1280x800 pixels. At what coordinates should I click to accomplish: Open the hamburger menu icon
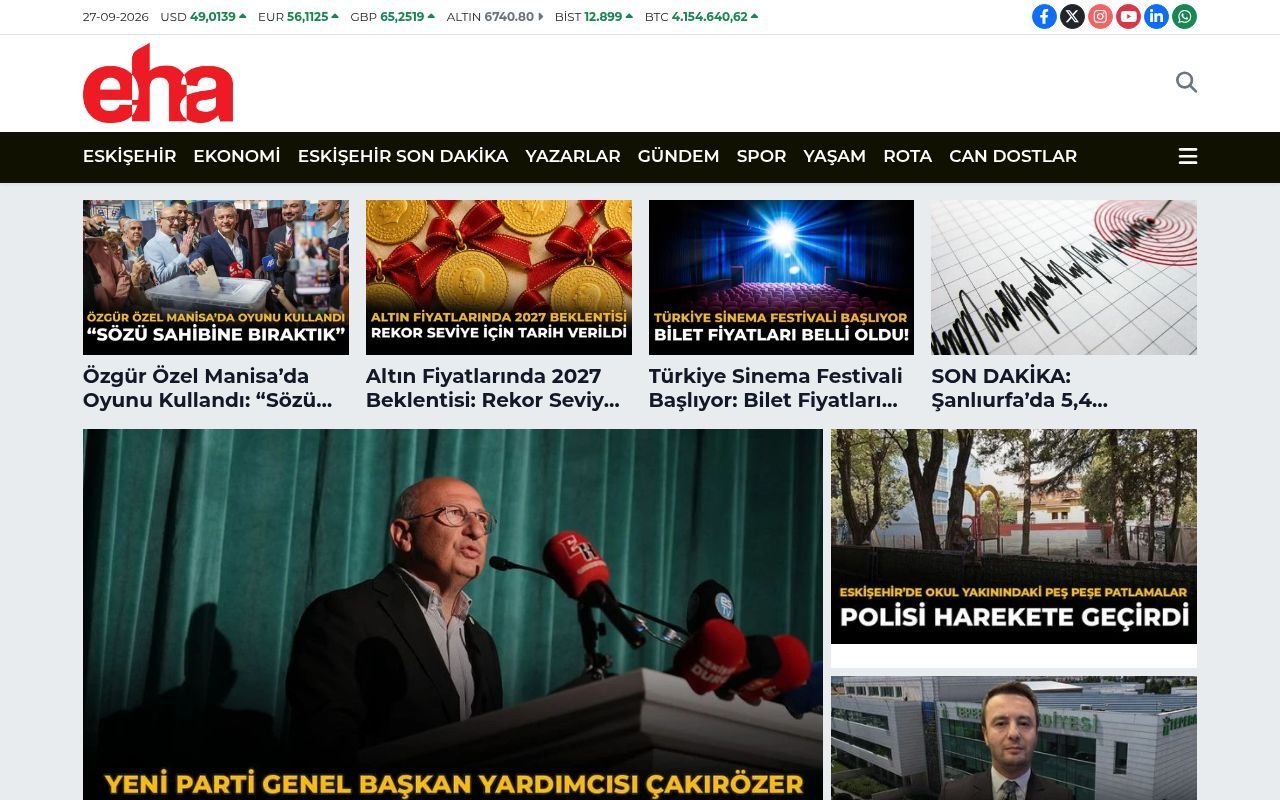click(1188, 156)
